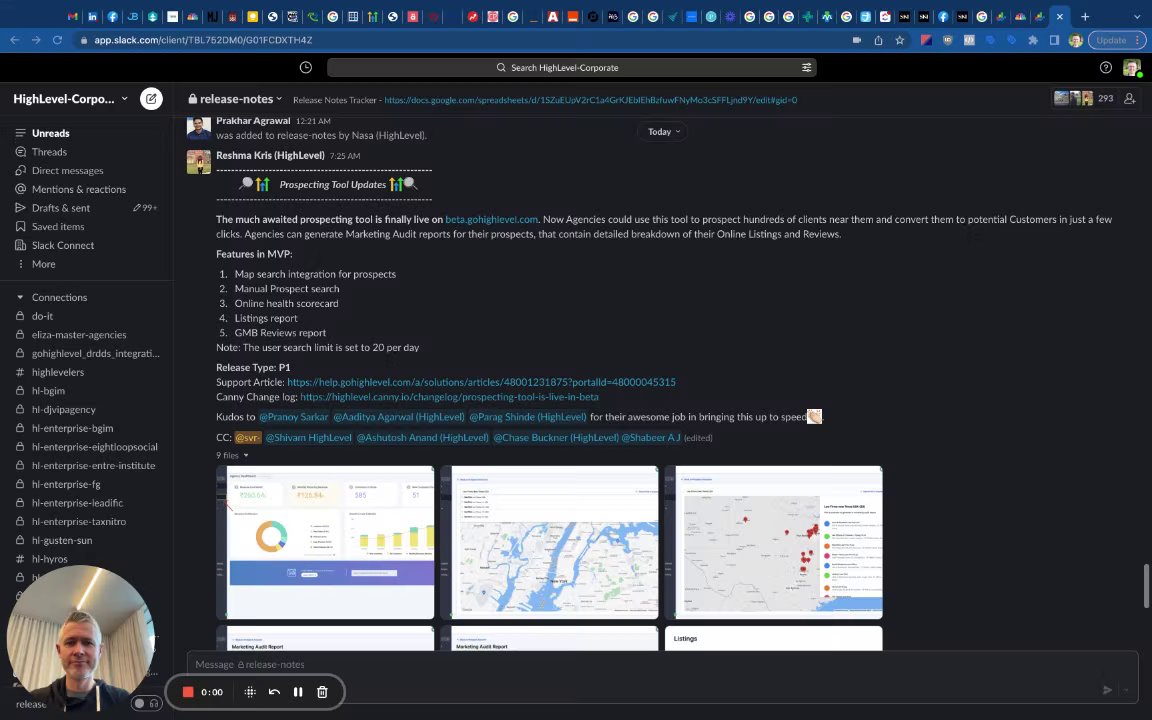
Task: Pause the screen recording
Action: click(x=298, y=692)
